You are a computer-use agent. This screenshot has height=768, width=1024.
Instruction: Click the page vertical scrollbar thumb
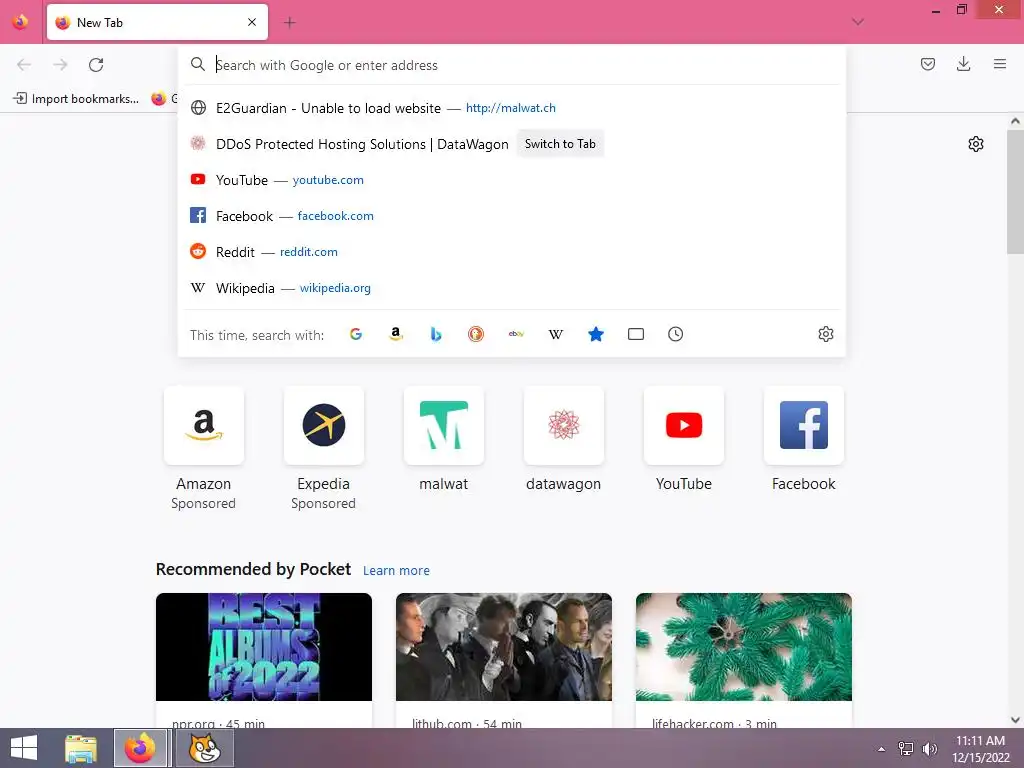1015,192
